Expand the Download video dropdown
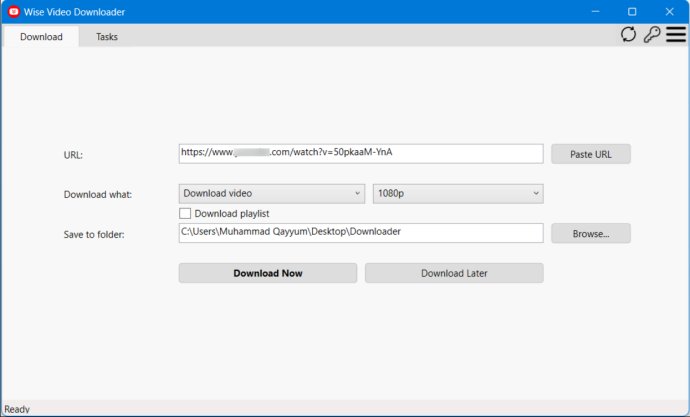 click(272, 194)
